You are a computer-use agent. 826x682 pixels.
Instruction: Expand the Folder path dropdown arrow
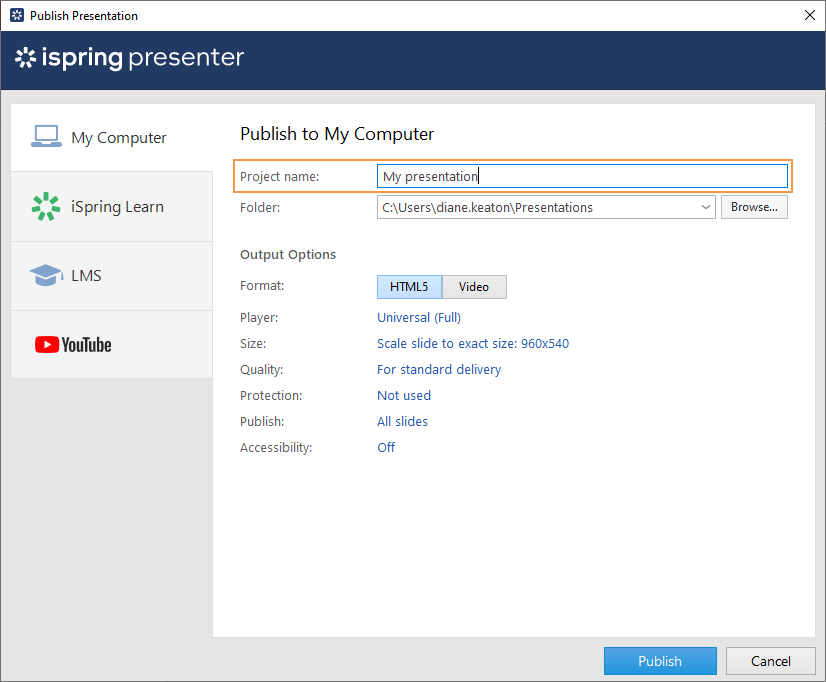[706, 207]
